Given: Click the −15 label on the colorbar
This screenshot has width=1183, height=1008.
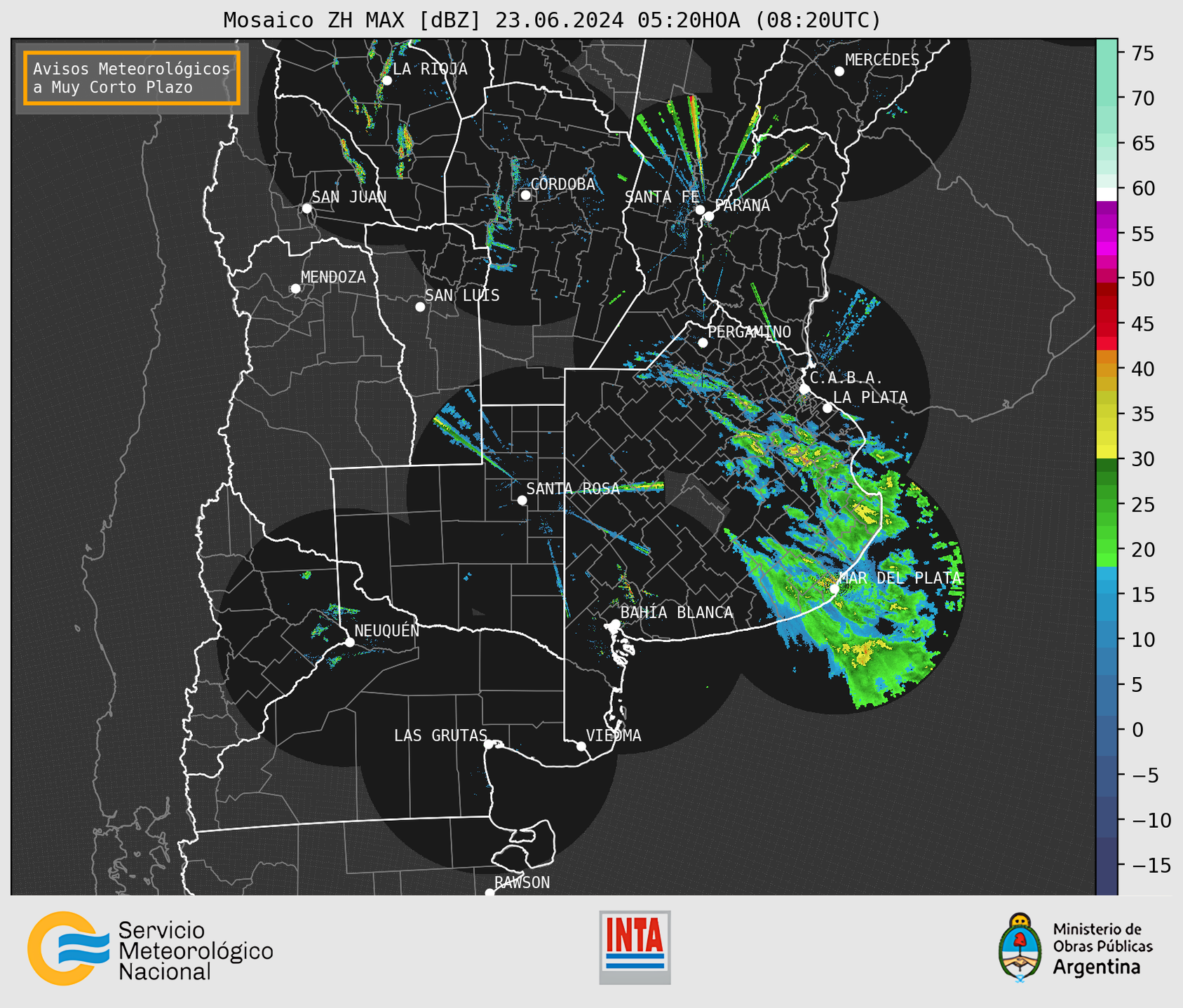Looking at the screenshot, I should [1151, 865].
